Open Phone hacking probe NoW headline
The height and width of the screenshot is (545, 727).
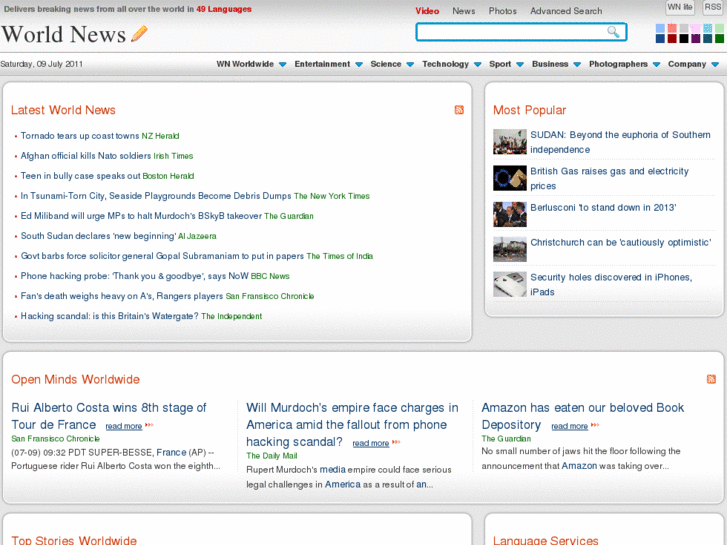click(134, 276)
